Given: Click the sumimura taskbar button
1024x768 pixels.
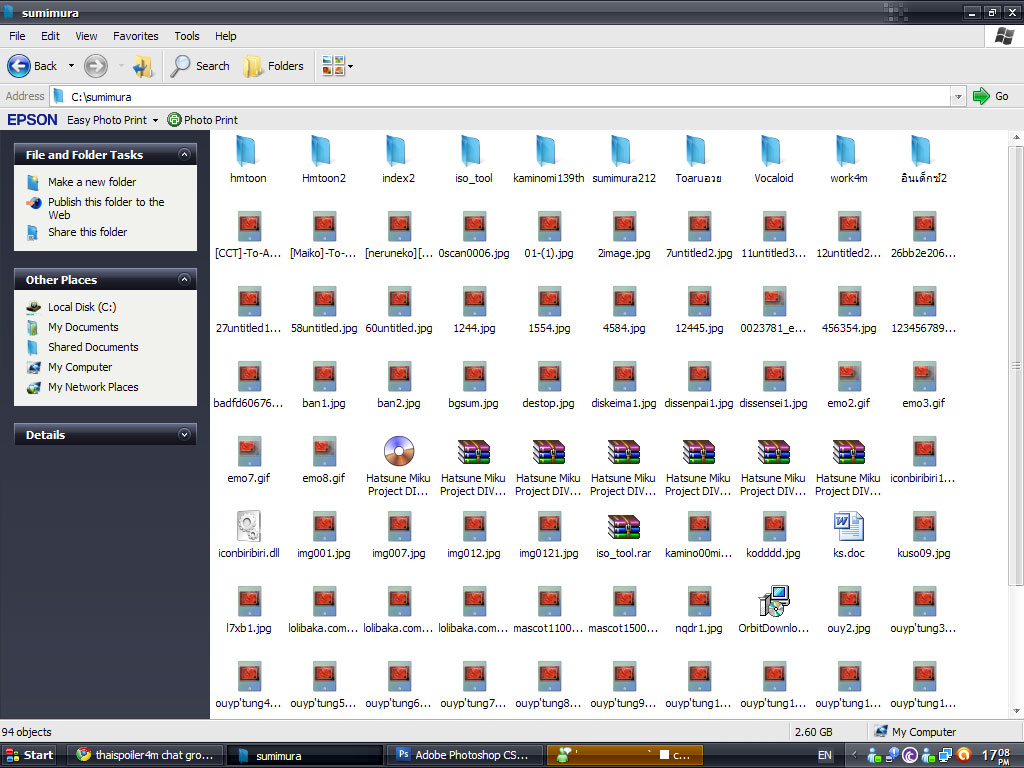Looking at the screenshot, I should click(x=304, y=755).
